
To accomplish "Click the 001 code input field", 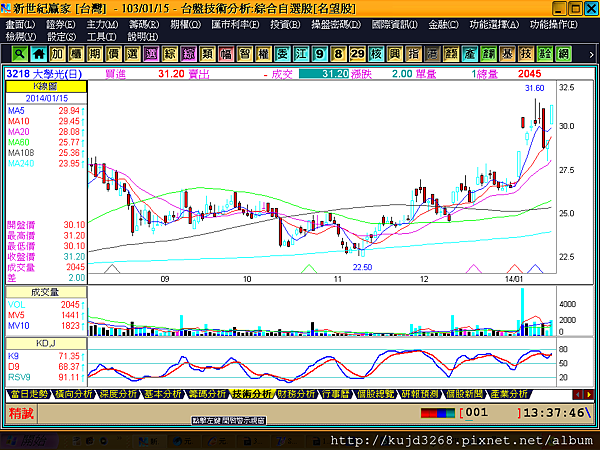I will click(491, 413).
